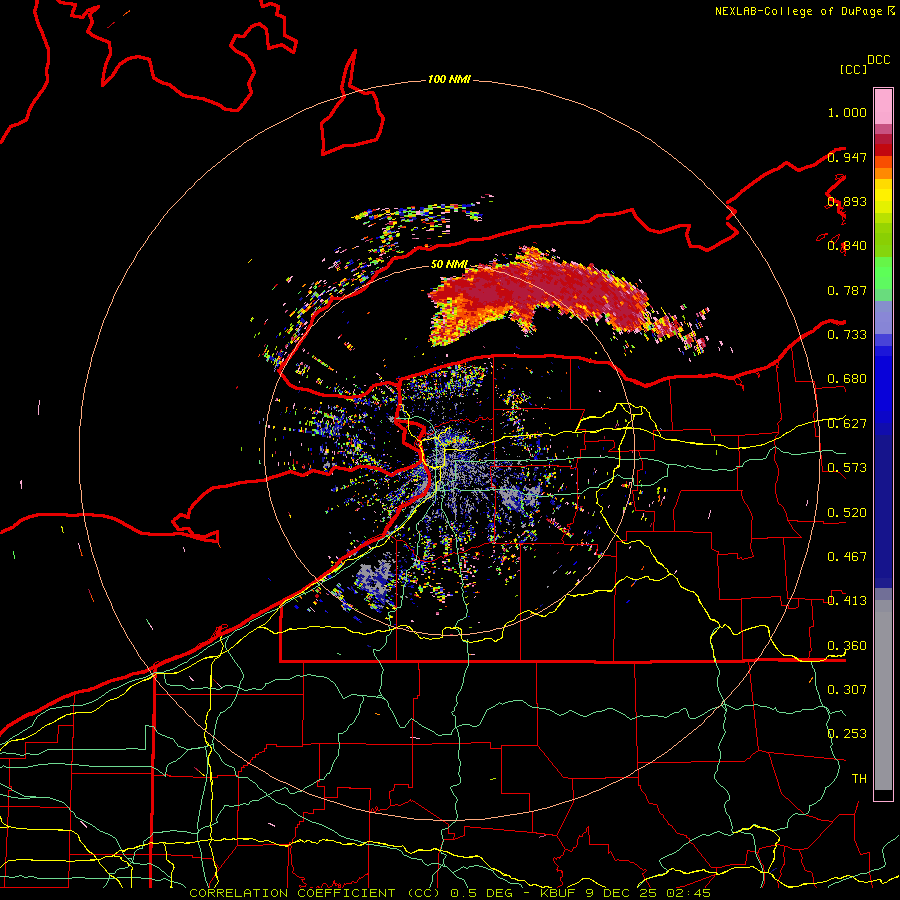Select the 0.360 scale value
The height and width of the screenshot is (900, 900).
(847, 646)
